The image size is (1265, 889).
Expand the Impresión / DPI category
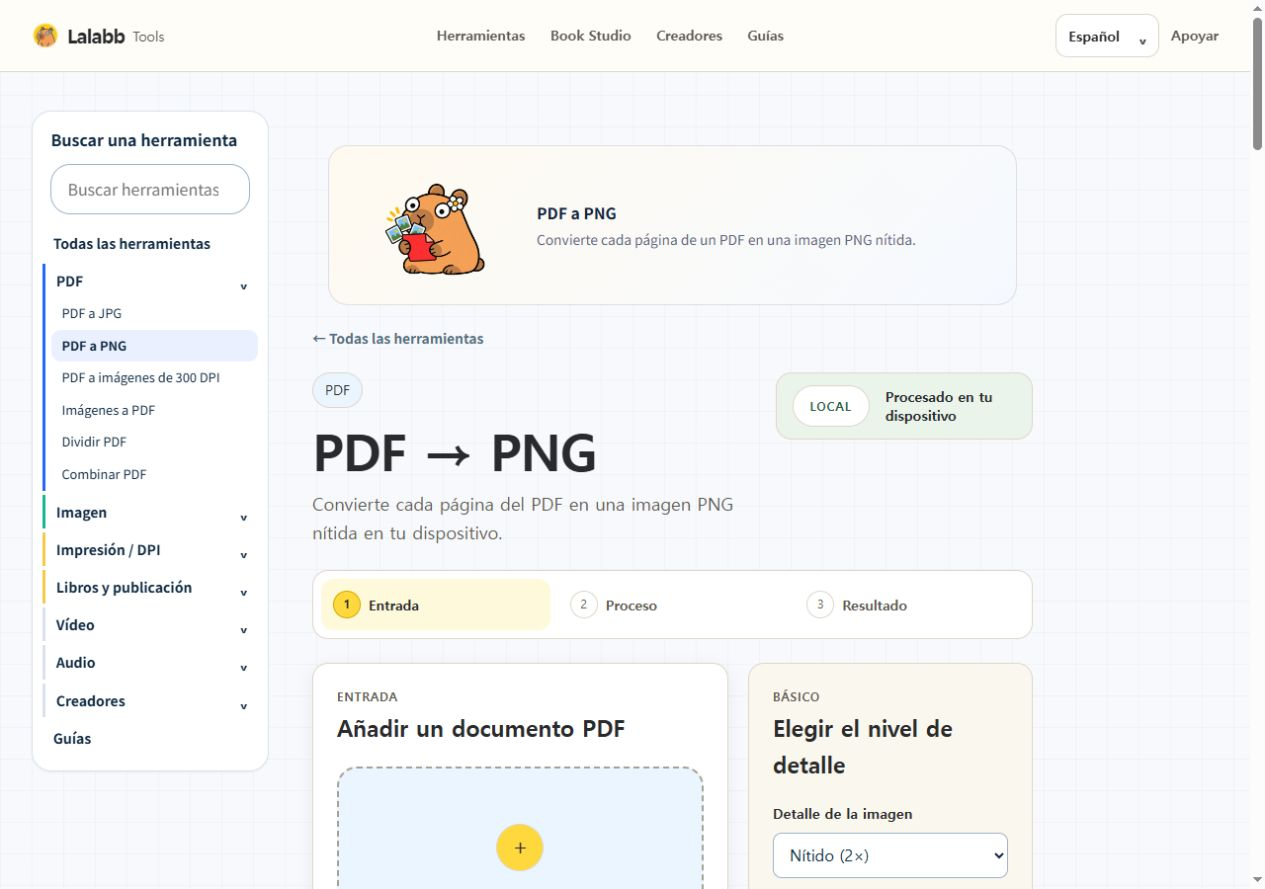pos(150,550)
